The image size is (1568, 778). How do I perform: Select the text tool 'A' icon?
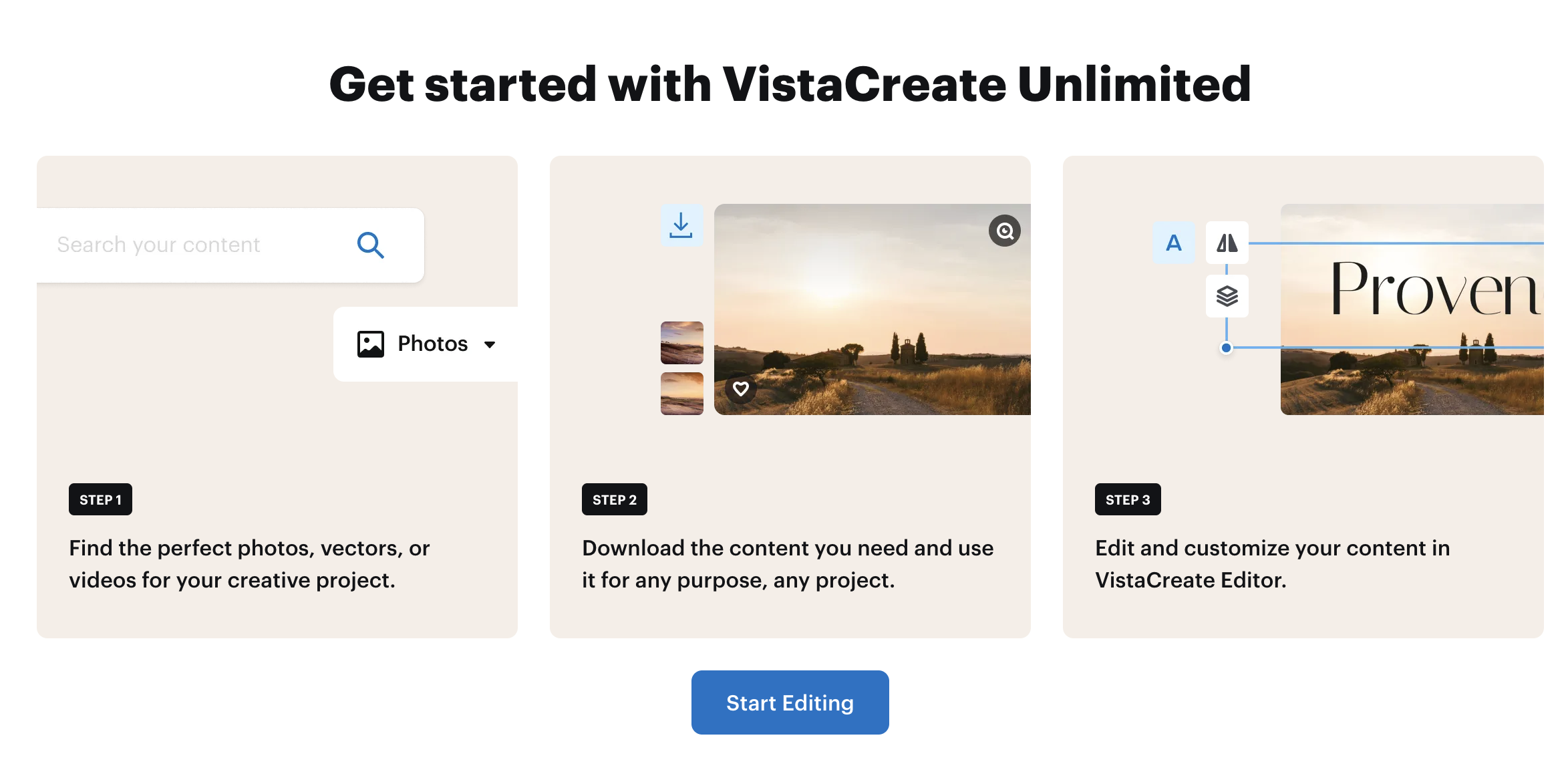coord(1173,243)
